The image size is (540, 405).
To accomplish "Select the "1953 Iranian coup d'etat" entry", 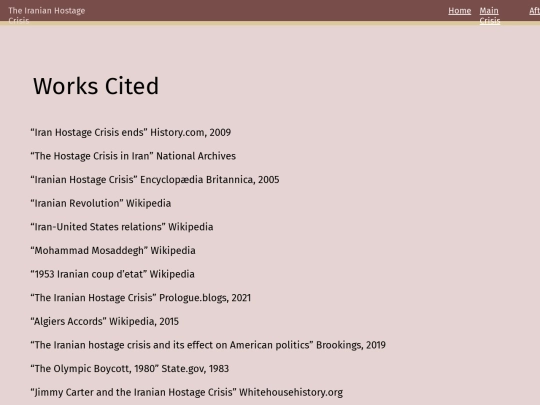I will click(112, 274).
